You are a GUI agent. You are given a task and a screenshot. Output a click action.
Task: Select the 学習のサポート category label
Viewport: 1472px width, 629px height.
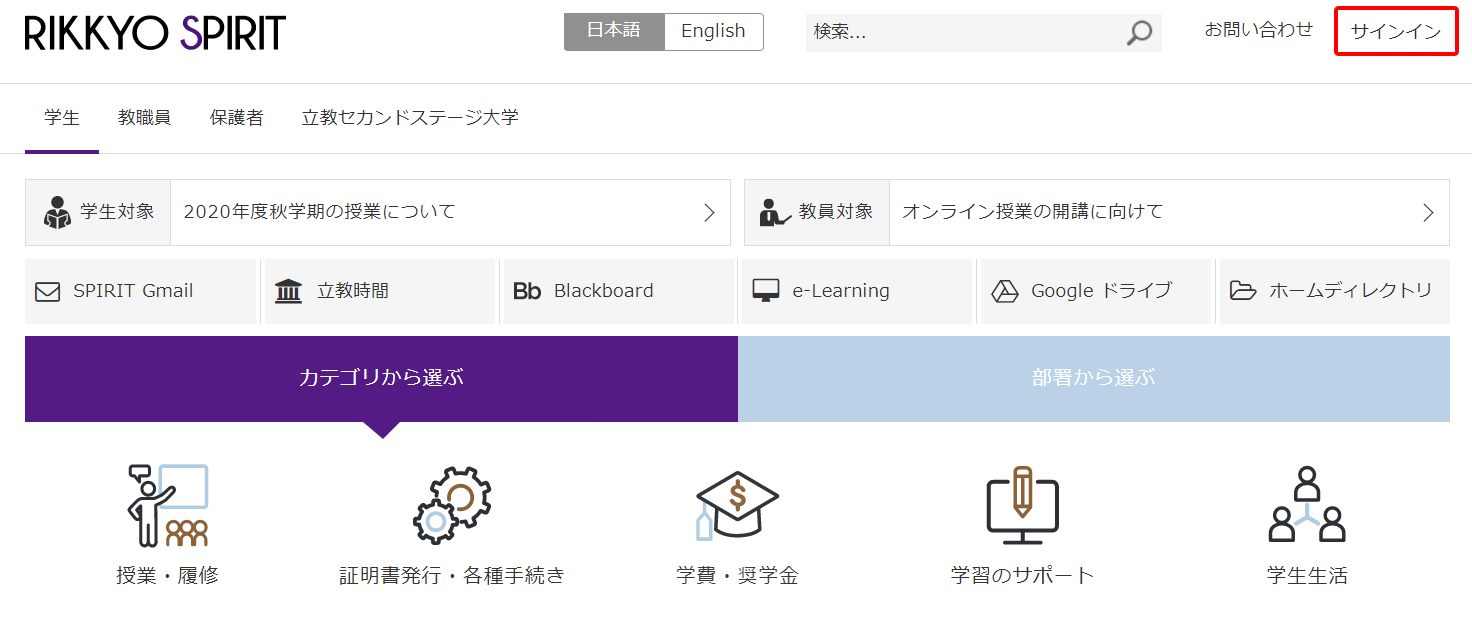pyautogui.click(x=1022, y=576)
